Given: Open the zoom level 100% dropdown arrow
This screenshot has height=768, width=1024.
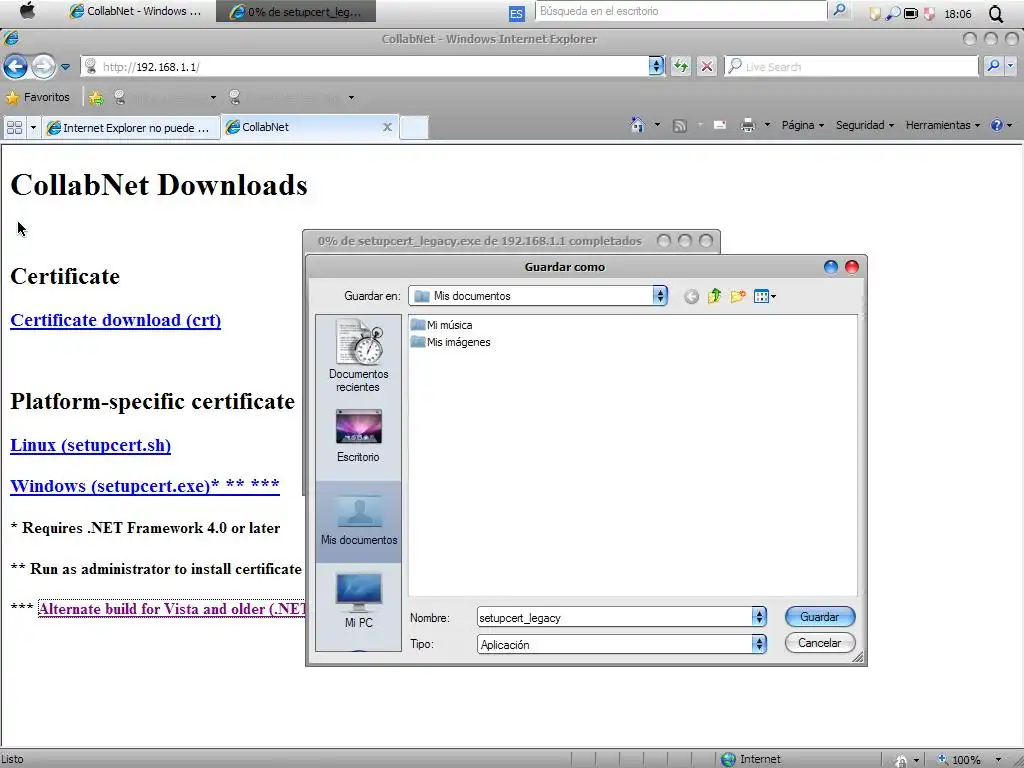Looking at the screenshot, I should (x=999, y=760).
